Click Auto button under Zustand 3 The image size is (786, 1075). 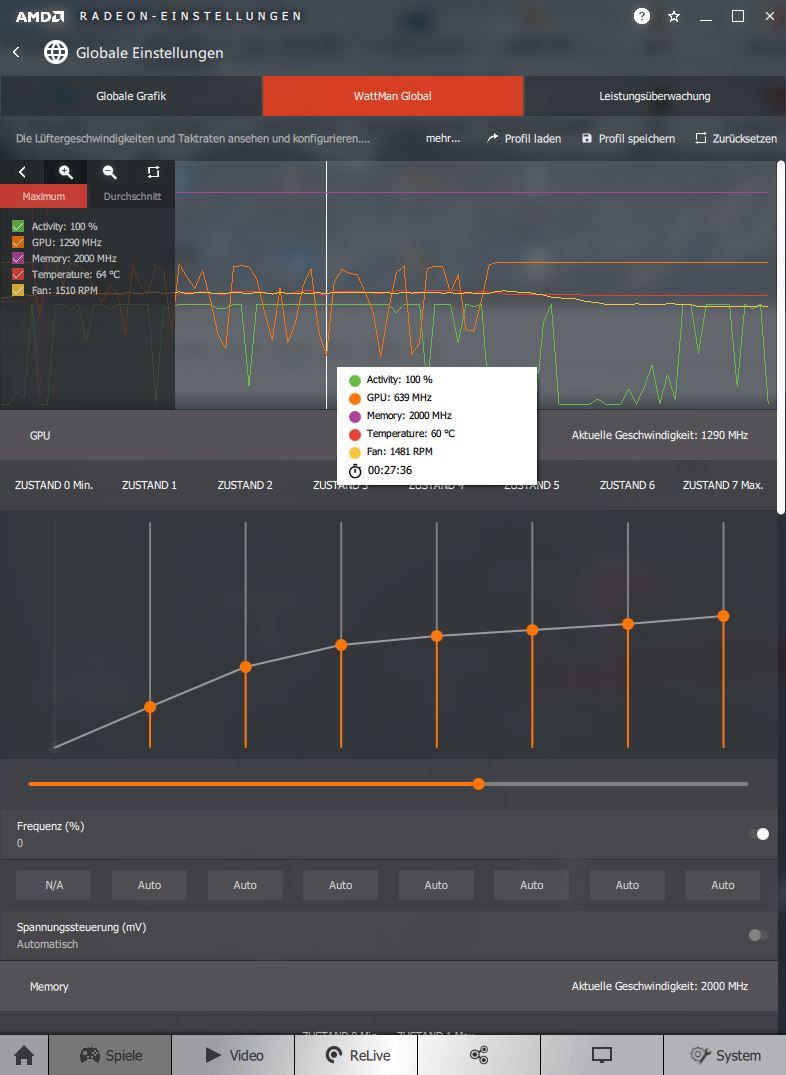click(340, 885)
